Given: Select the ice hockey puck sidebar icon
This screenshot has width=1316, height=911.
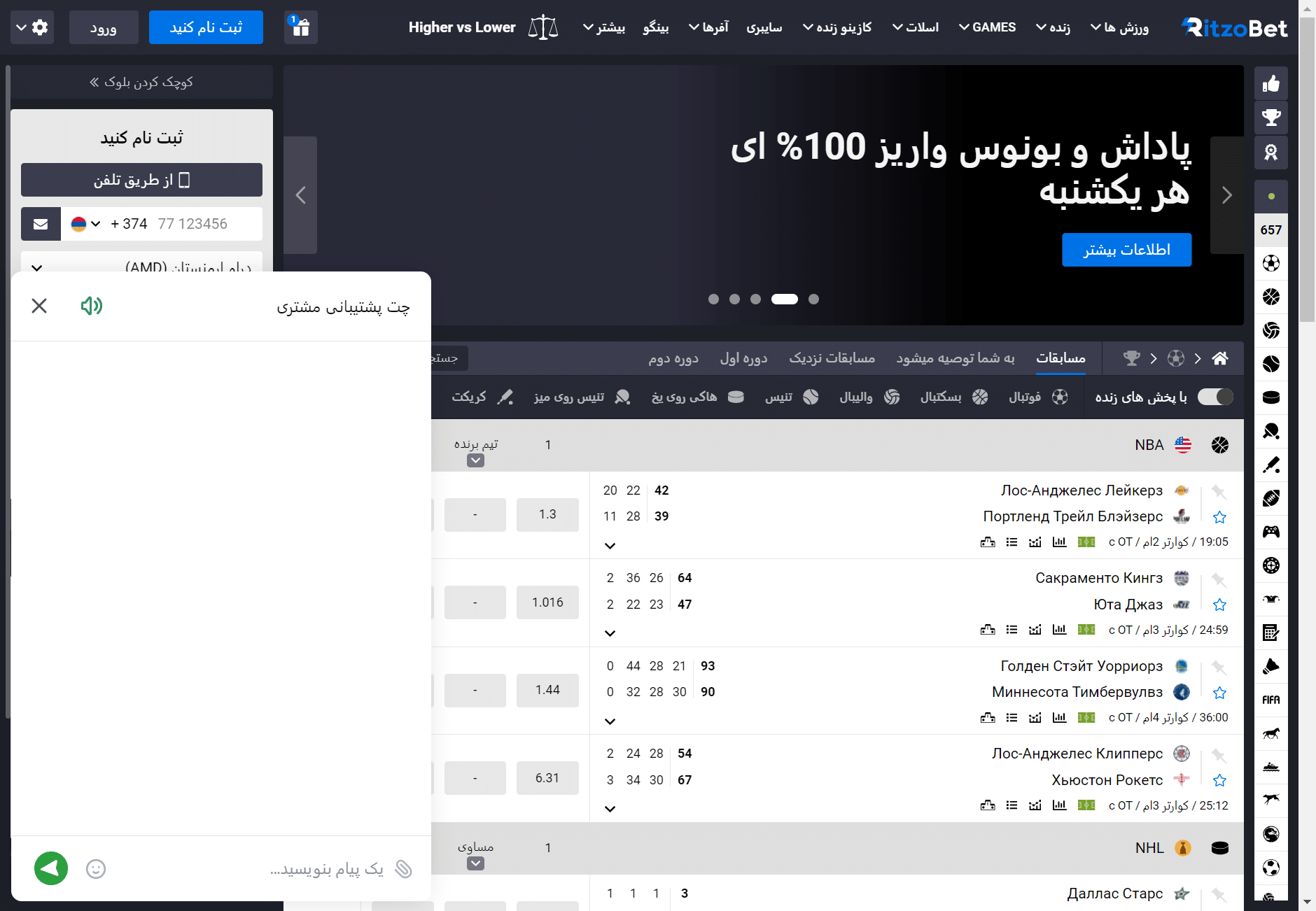Looking at the screenshot, I should click(x=1271, y=397).
